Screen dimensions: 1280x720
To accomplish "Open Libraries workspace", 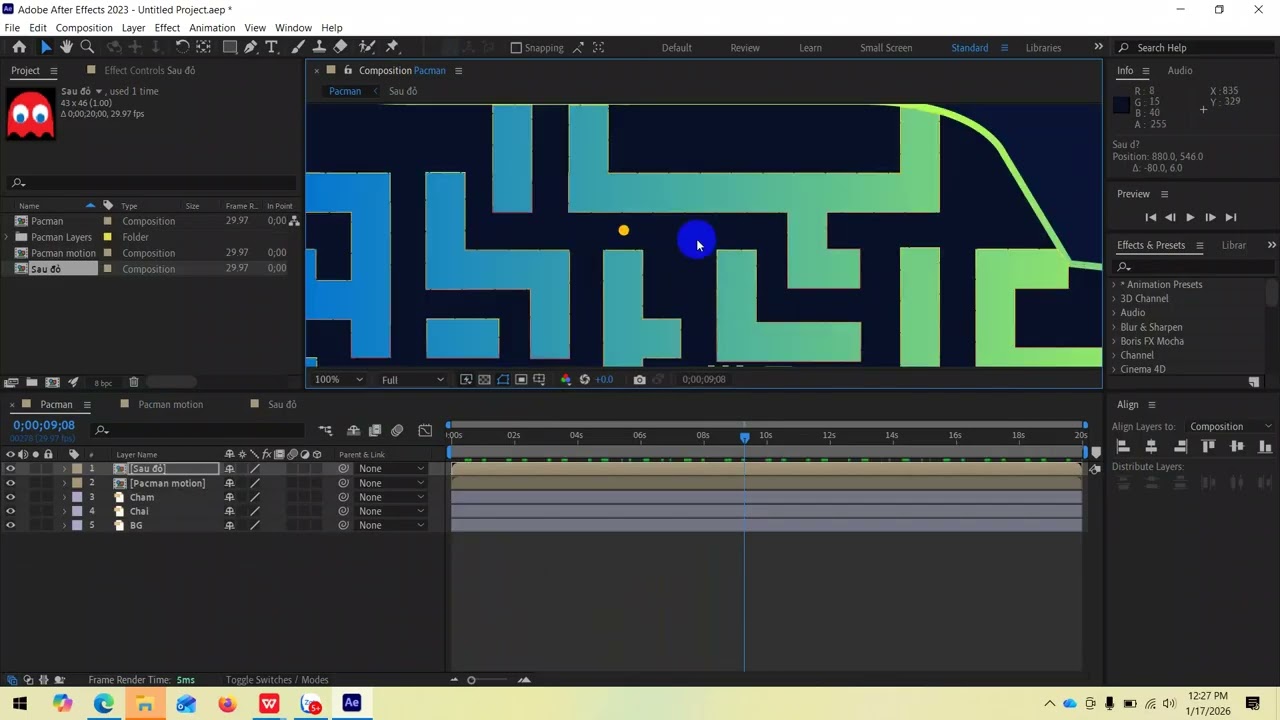I will tap(1043, 48).
